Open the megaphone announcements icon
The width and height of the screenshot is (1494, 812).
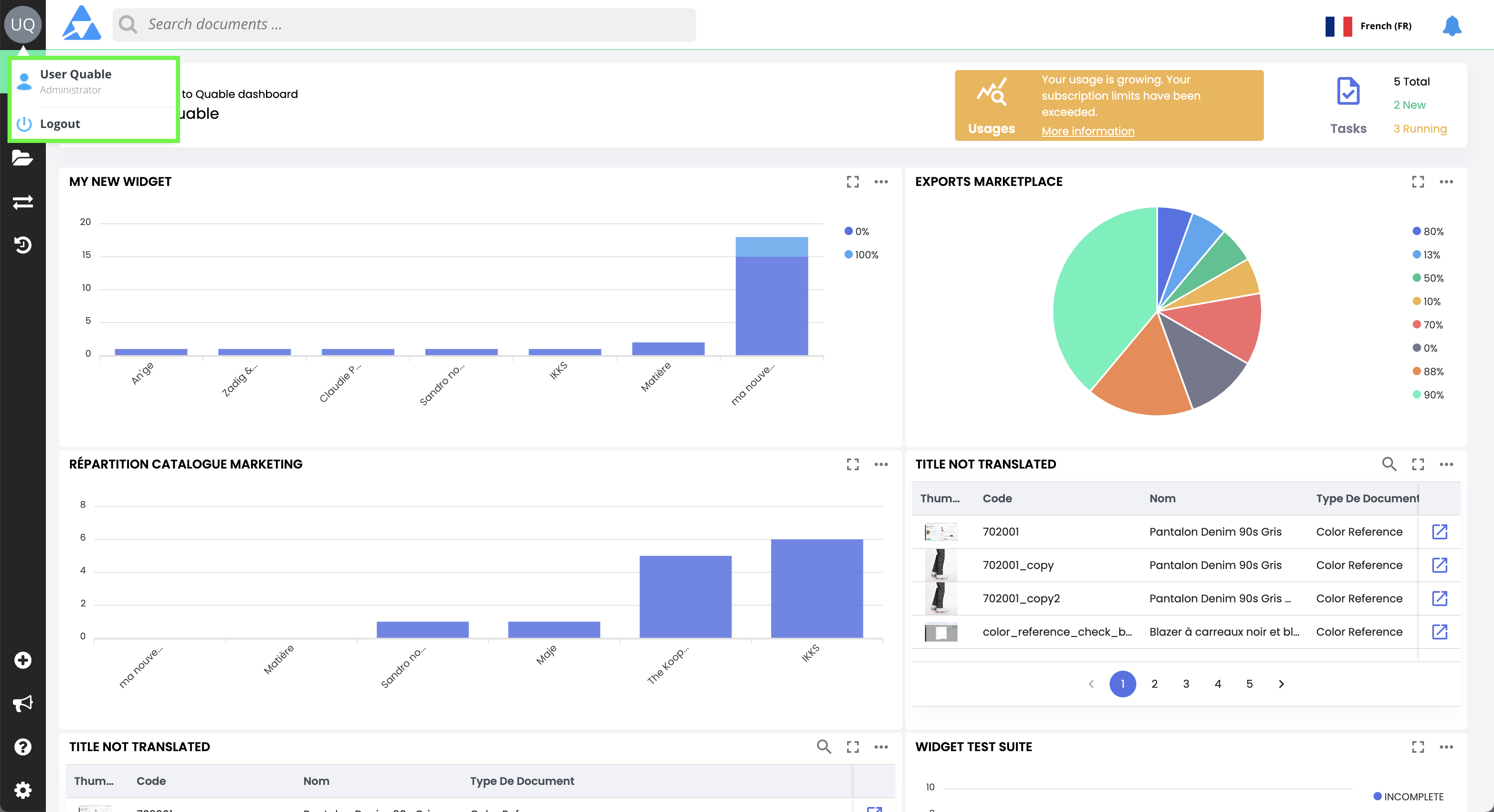click(23, 704)
